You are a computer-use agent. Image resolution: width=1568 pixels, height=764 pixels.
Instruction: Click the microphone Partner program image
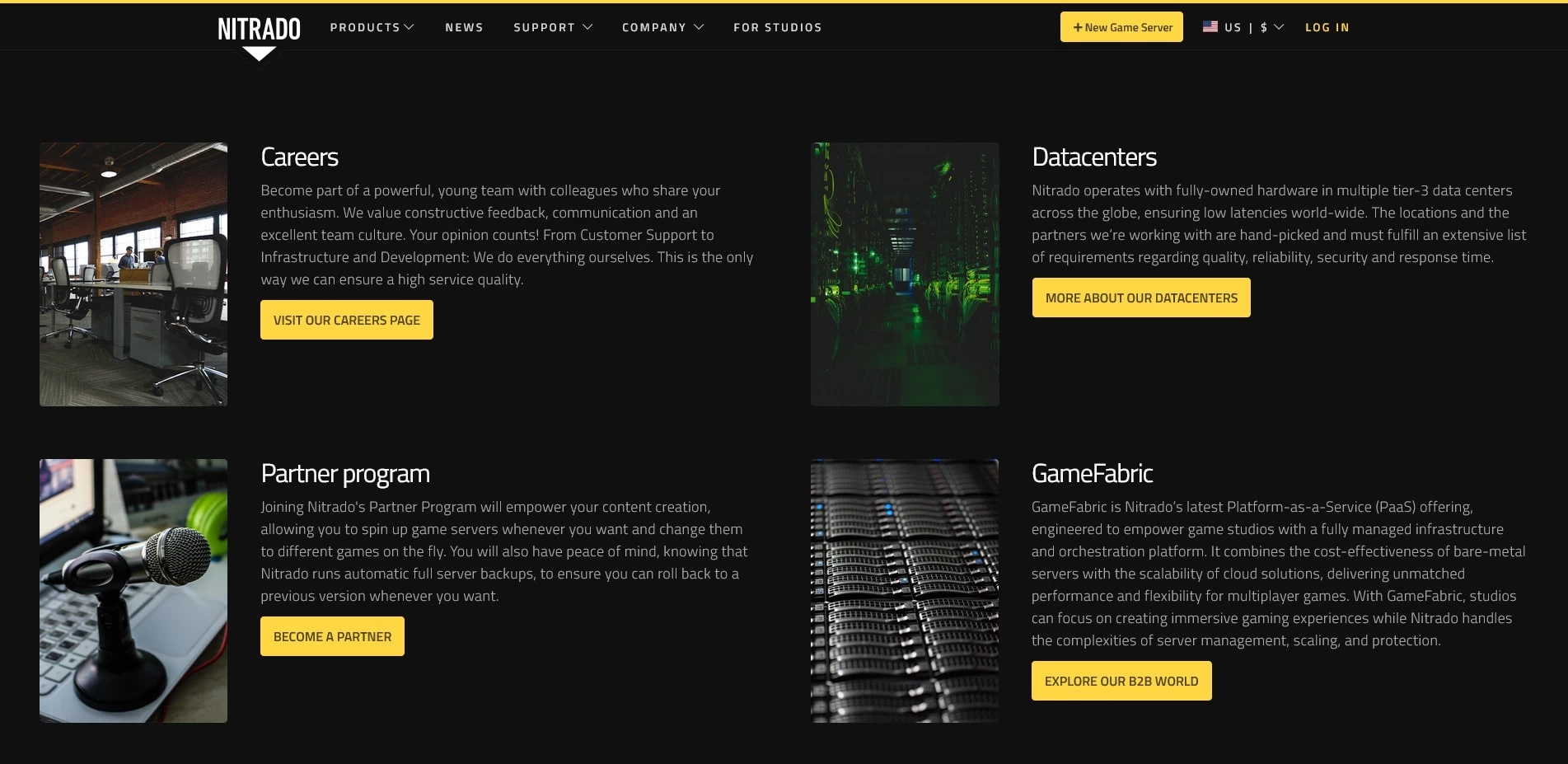pyautogui.click(x=133, y=590)
